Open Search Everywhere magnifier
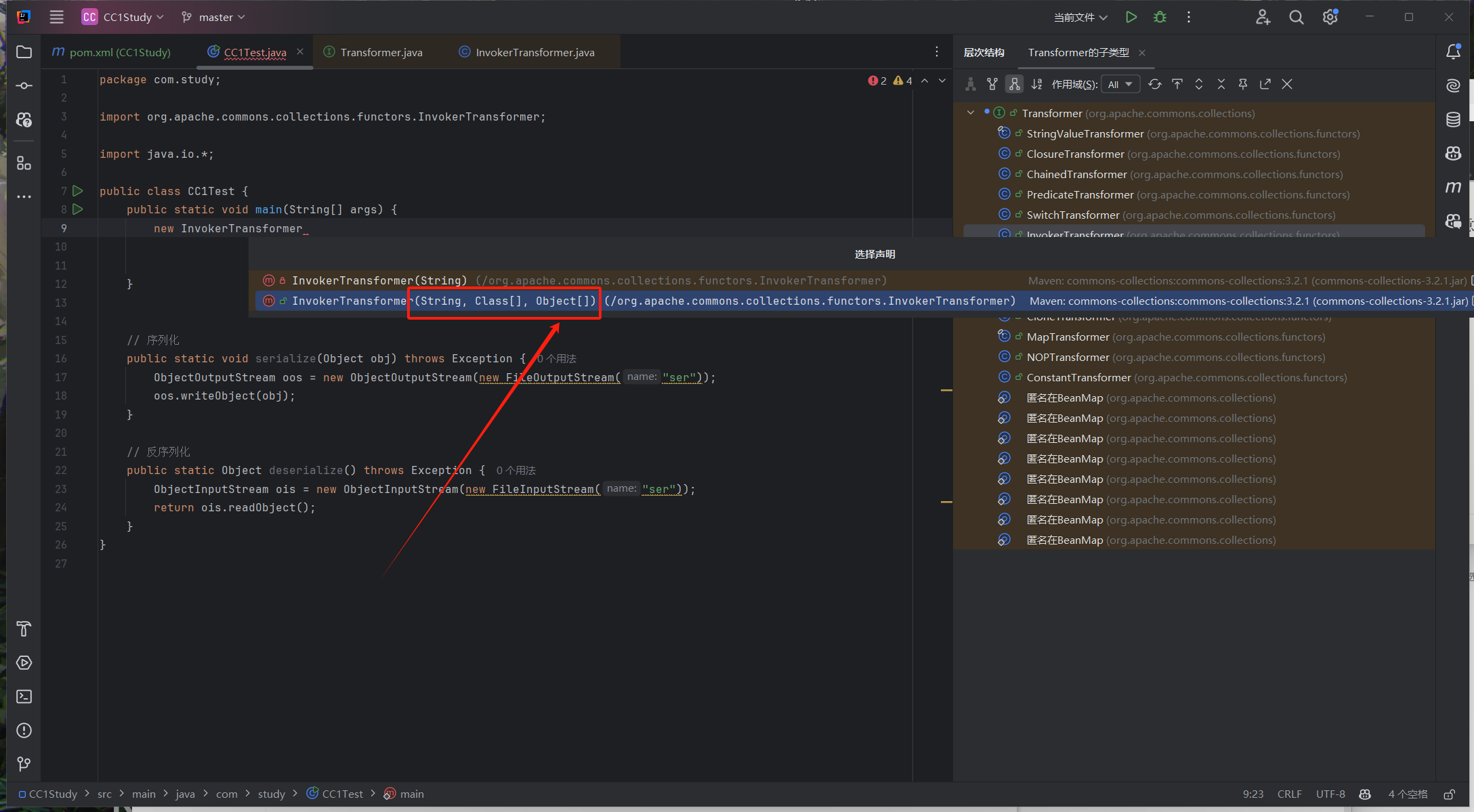The width and height of the screenshot is (1474, 812). 1297,17
